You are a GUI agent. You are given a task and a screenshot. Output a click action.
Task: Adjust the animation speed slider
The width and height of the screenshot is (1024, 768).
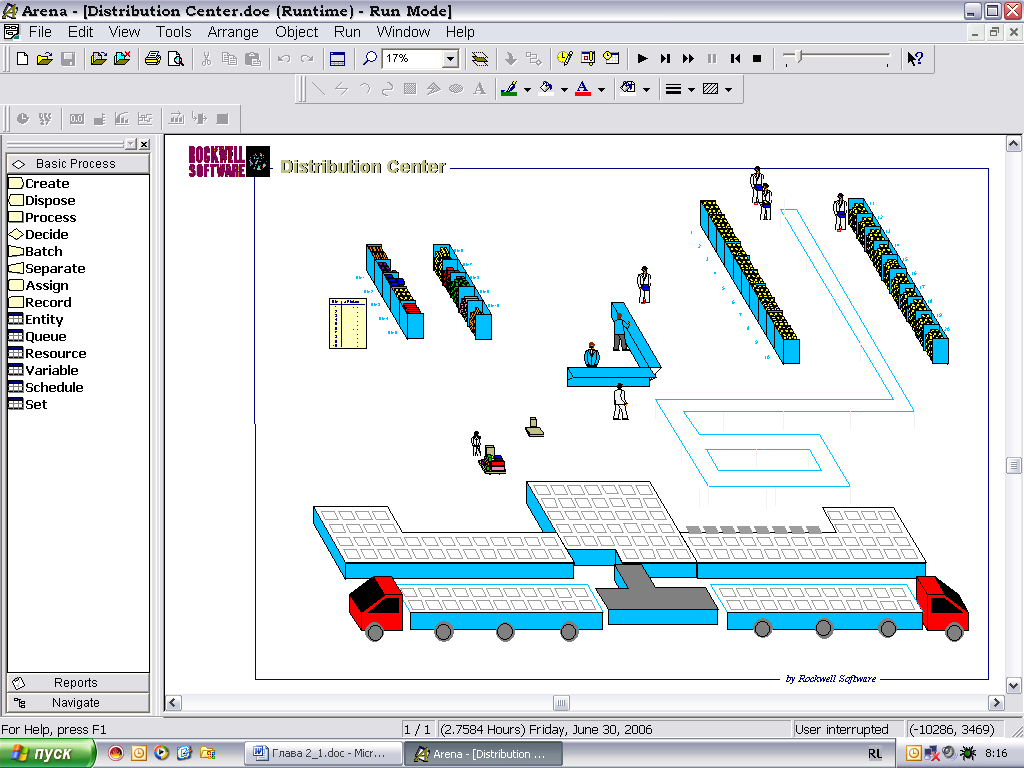(799, 57)
